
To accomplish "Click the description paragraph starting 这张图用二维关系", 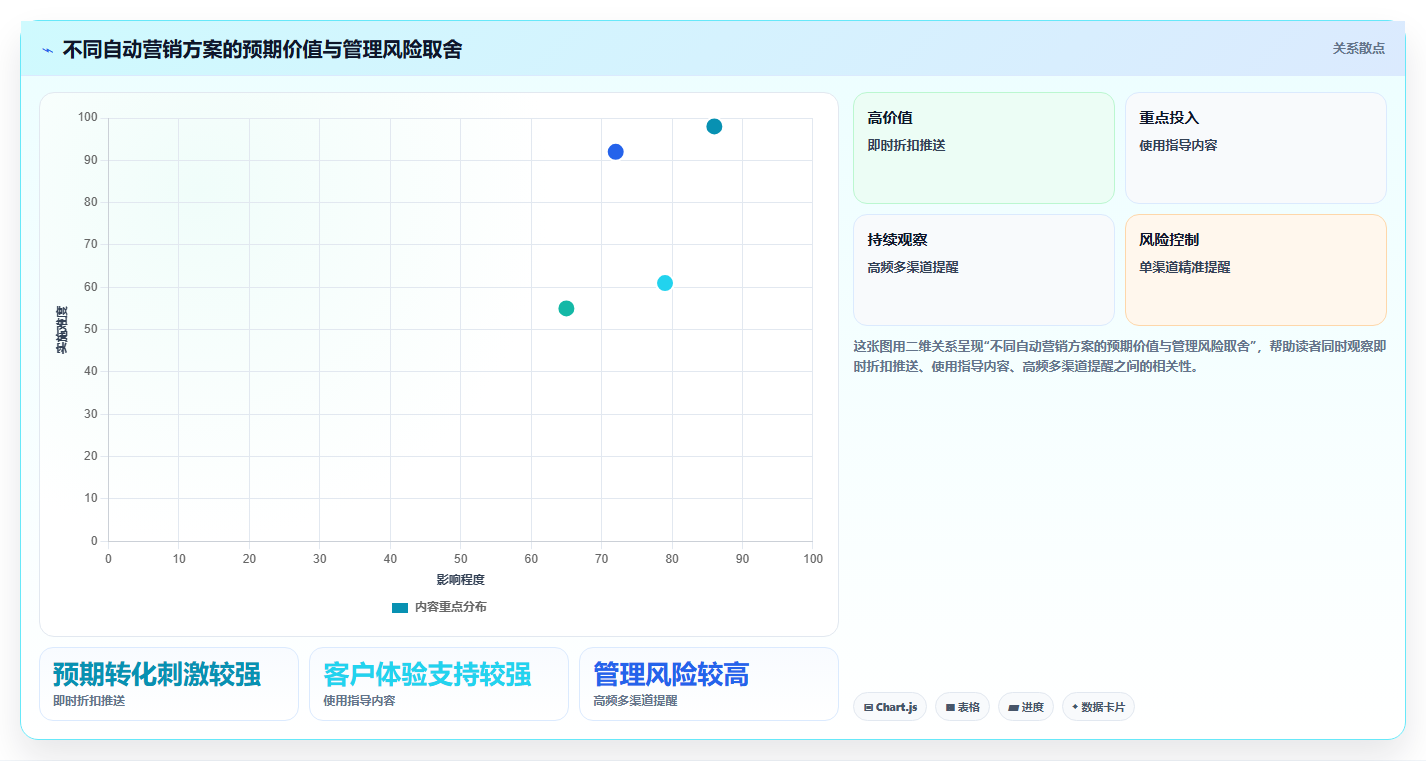I will (x=1120, y=356).
